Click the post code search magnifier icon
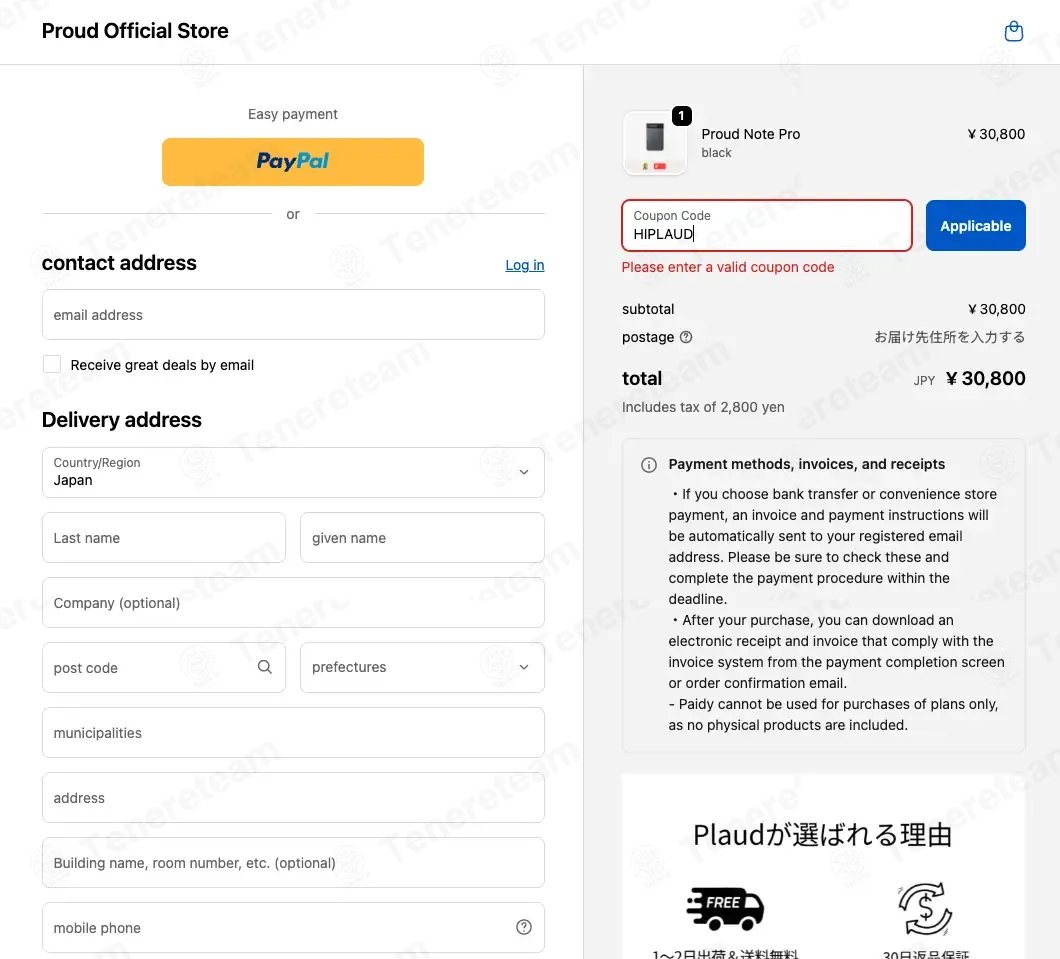1060x959 pixels. (264, 667)
